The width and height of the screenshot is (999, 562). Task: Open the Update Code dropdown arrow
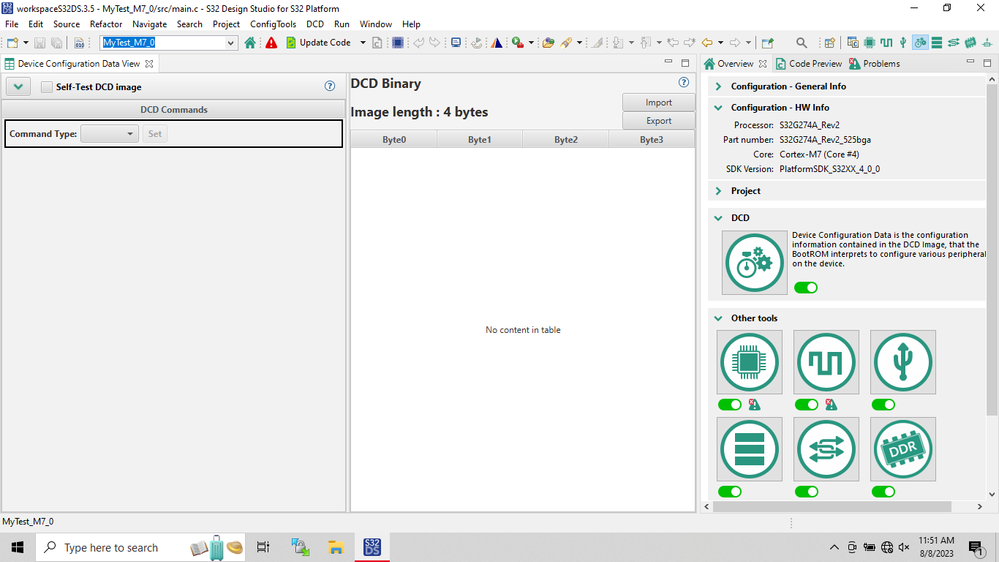click(x=363, y=43)
